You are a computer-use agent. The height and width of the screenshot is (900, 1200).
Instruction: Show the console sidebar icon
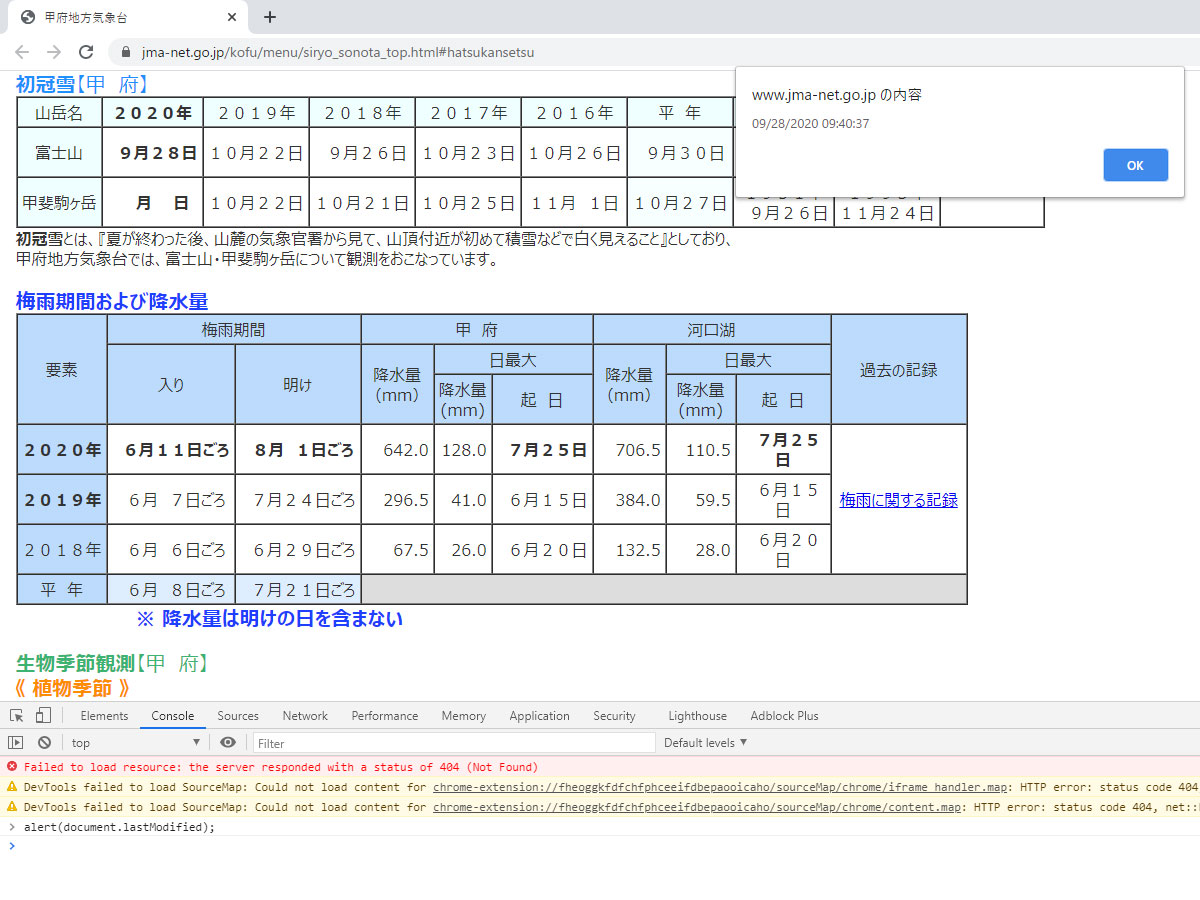tap(16, 743)
